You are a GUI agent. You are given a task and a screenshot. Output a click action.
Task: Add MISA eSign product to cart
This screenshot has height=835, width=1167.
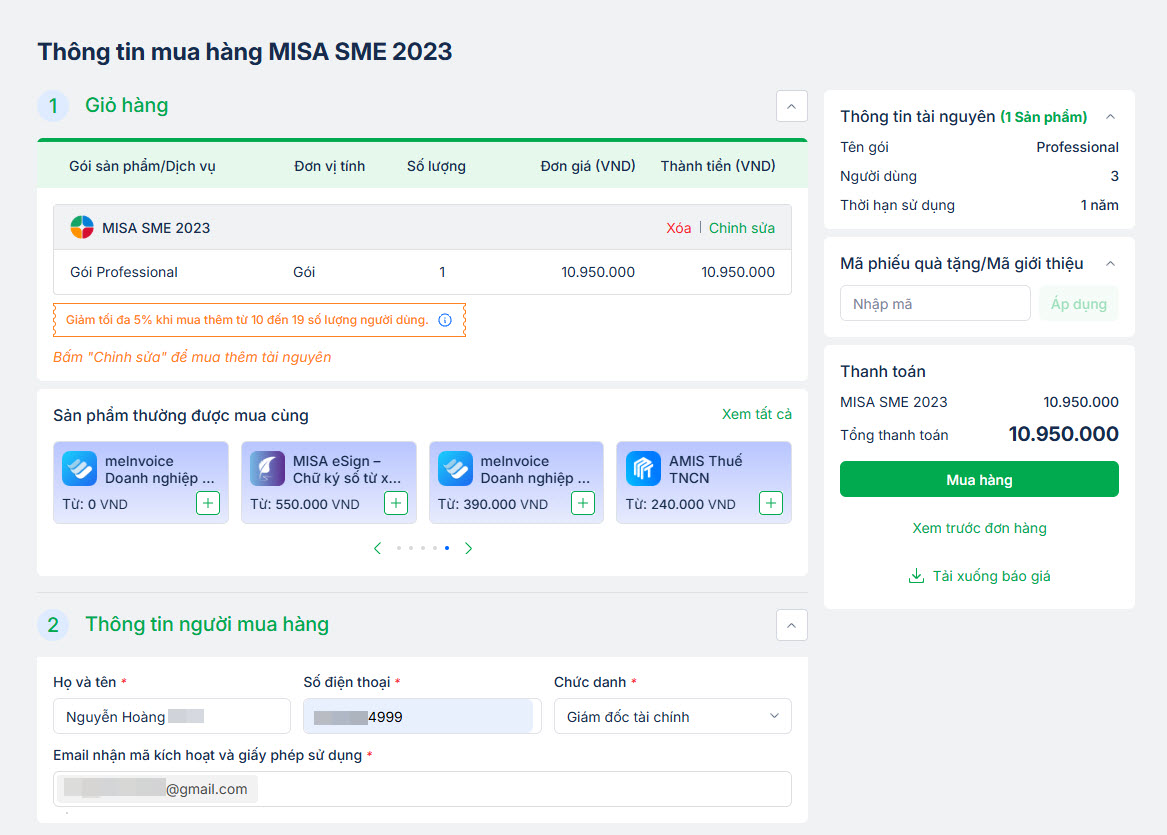[396, 503]
